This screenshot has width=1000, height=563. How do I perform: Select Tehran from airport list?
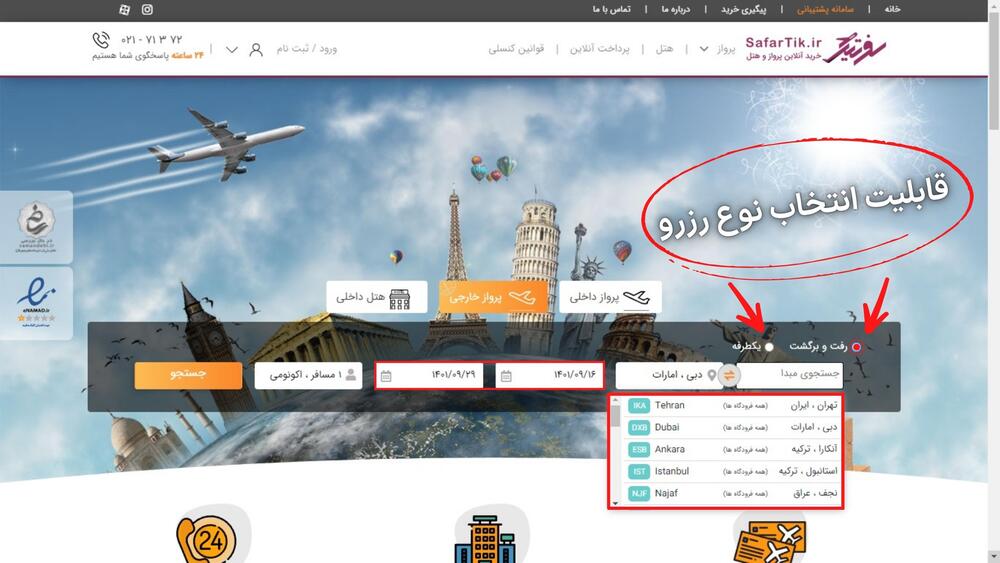pos(732,406)
